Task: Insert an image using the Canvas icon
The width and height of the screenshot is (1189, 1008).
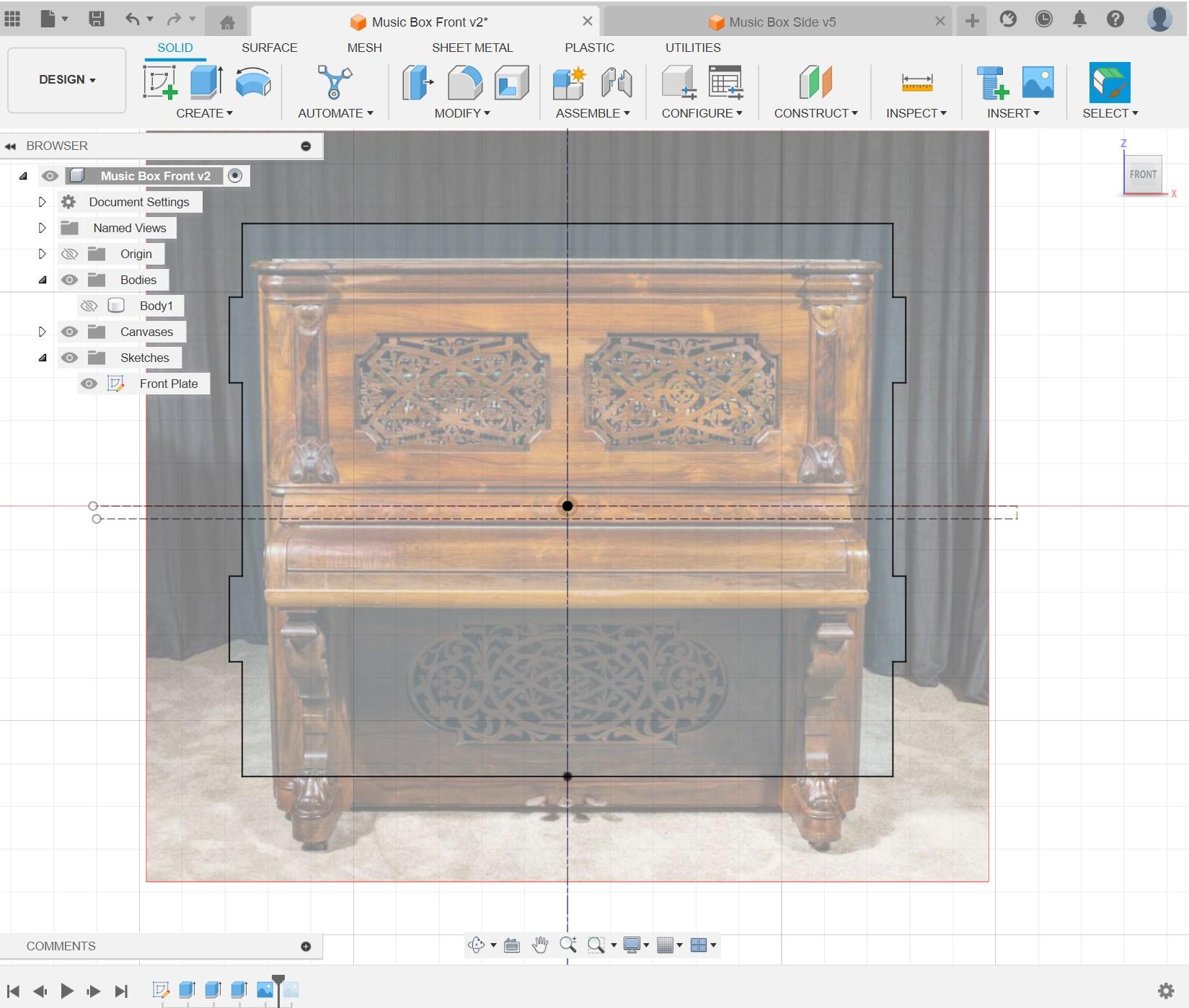Action: click(x=1036, y=83)
